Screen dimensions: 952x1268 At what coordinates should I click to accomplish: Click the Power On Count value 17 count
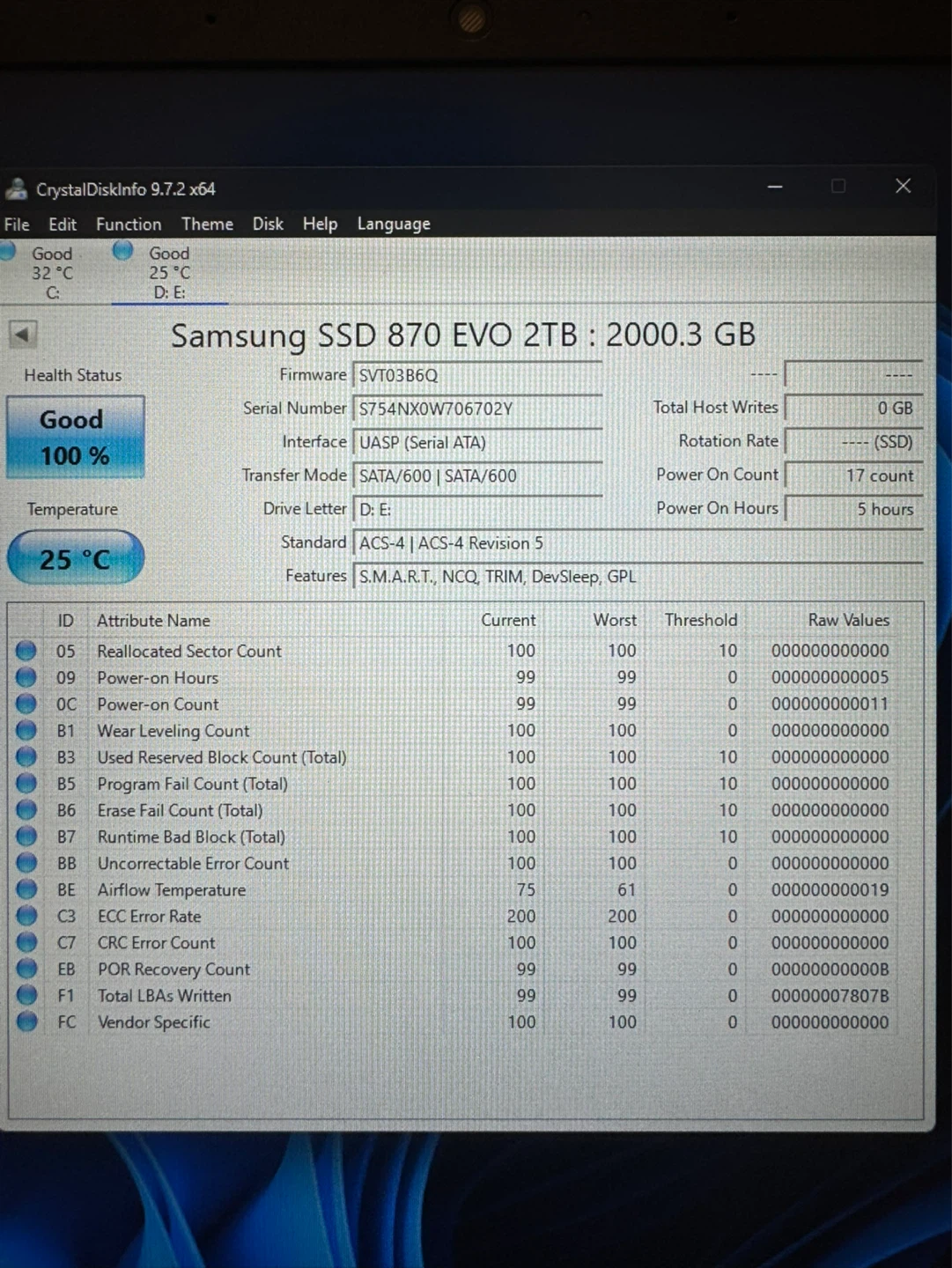click(853, 475)
